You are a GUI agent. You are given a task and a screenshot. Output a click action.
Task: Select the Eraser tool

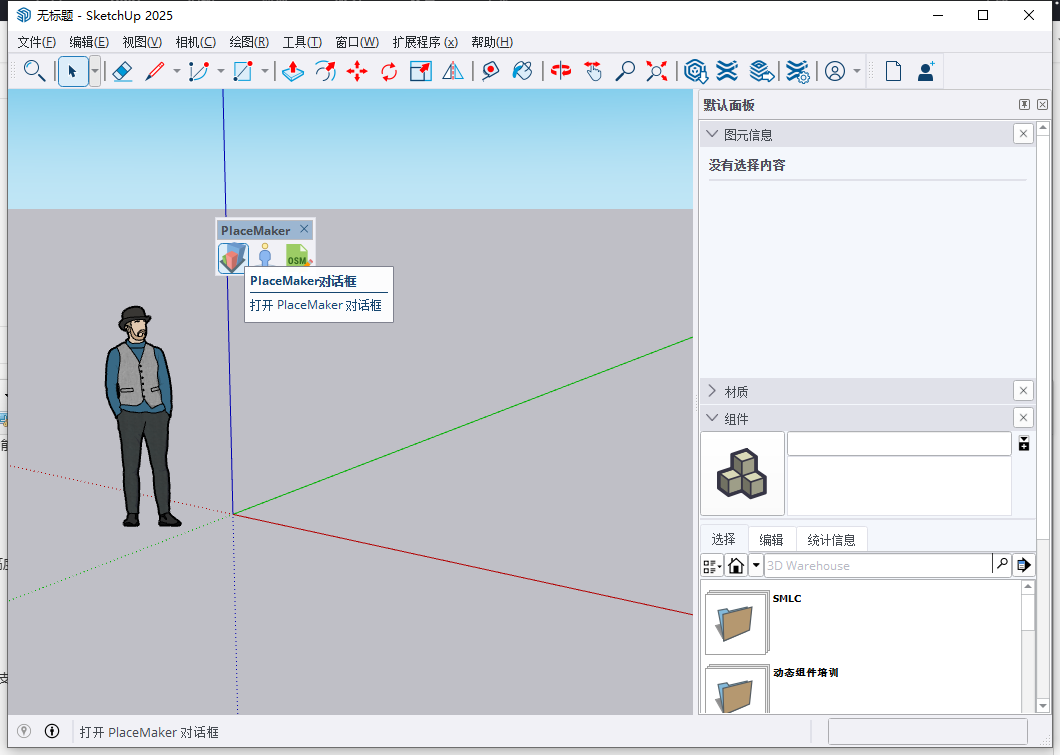click(123, 71)
